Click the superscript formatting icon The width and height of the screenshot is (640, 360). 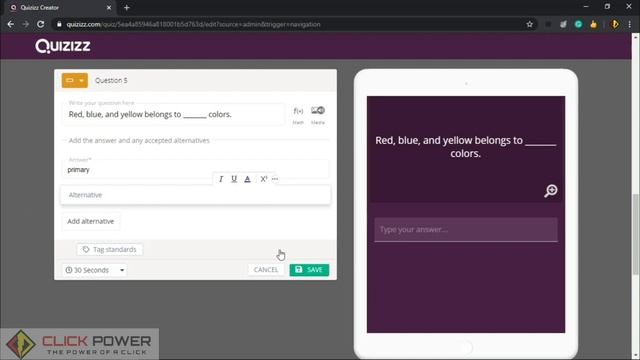pyautogui.click(x=264, y=179)
